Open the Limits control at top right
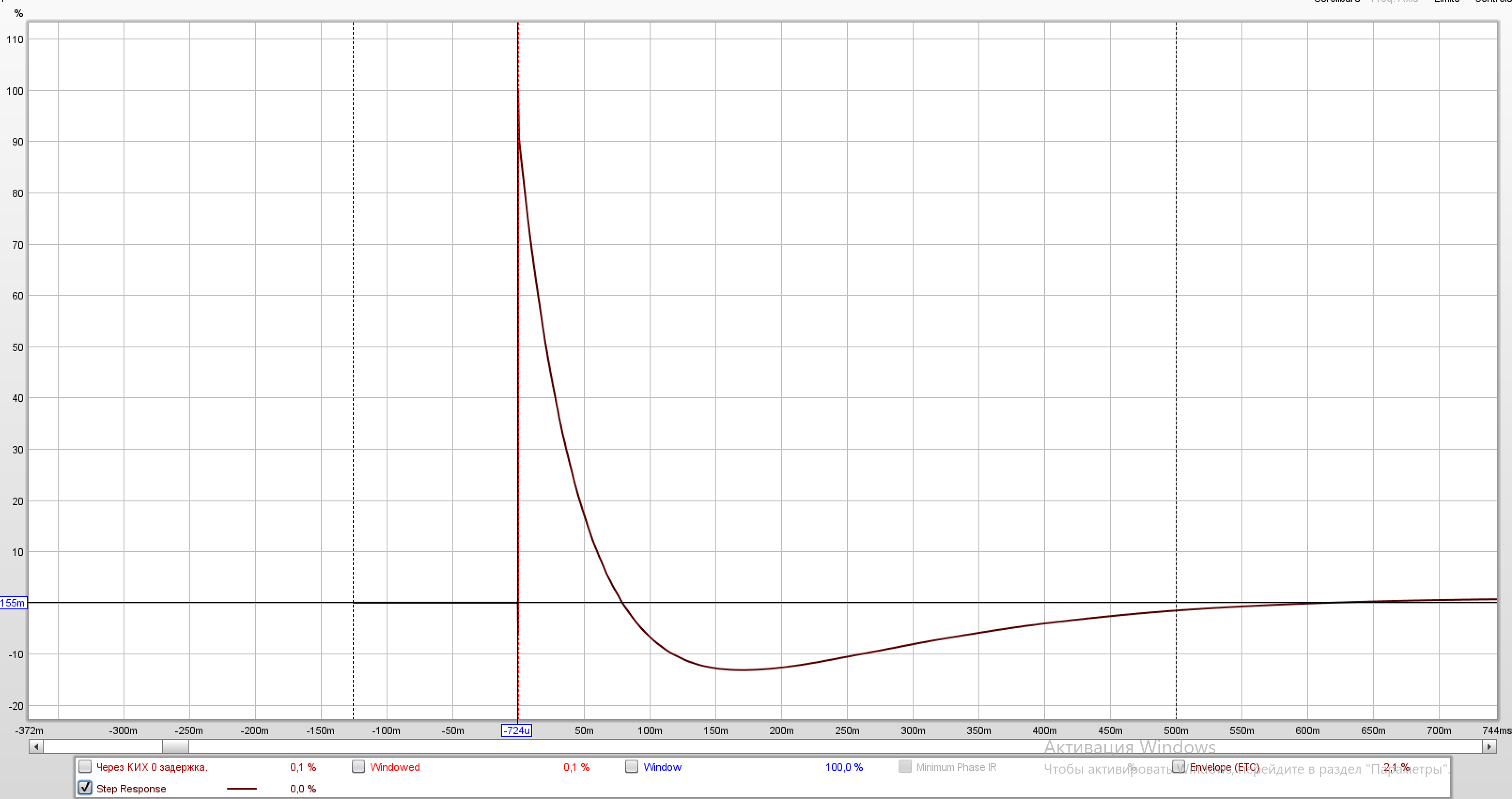 pyautogui.click(x=1447, y=2)
